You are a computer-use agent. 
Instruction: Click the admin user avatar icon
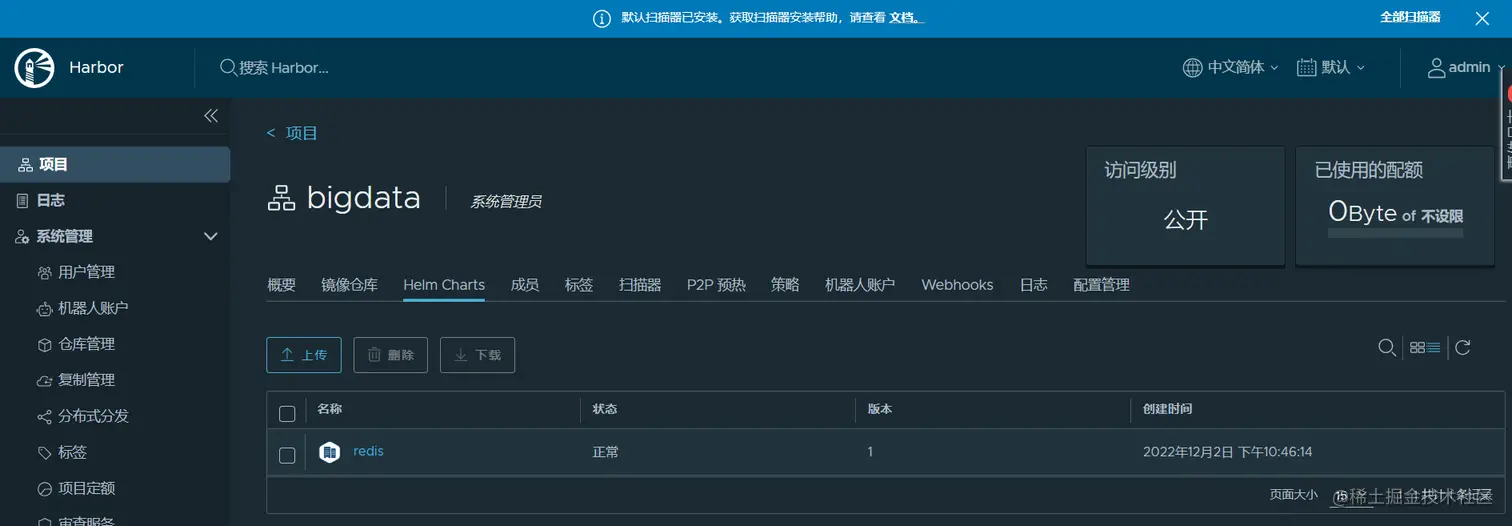pyautogui.click(x=1436, y=68)
